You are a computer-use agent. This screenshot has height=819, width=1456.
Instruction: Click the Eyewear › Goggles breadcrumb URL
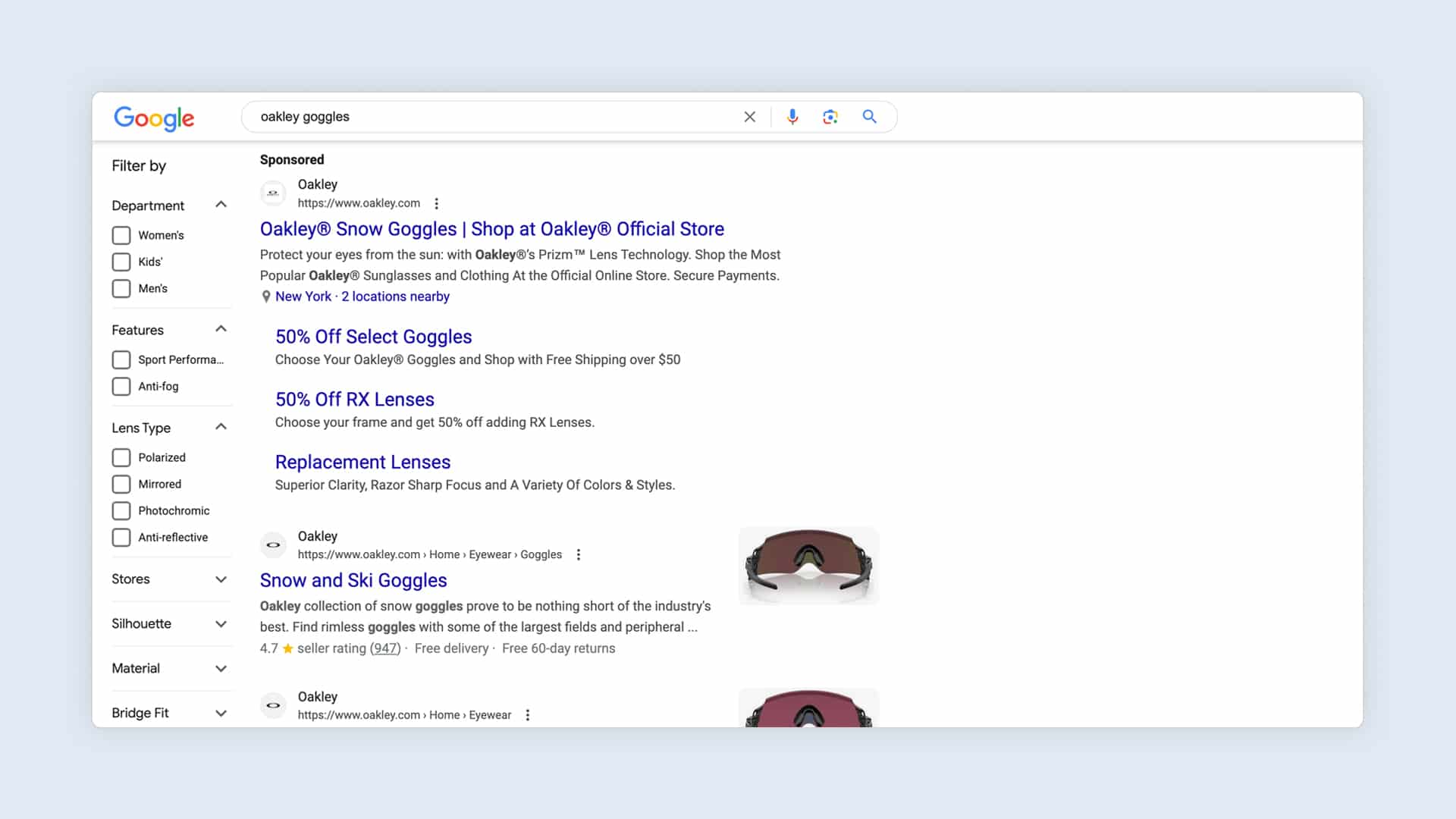(x=430, y=554)
